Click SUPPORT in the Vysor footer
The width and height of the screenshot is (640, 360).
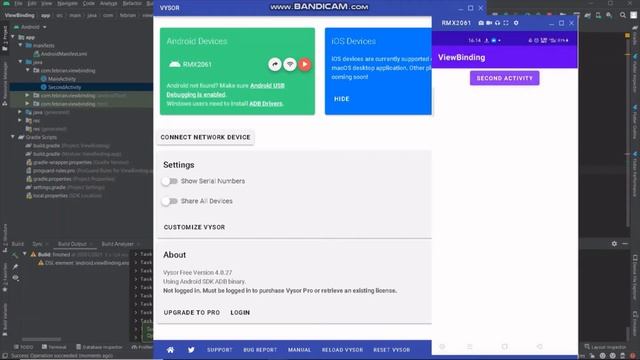220,350
